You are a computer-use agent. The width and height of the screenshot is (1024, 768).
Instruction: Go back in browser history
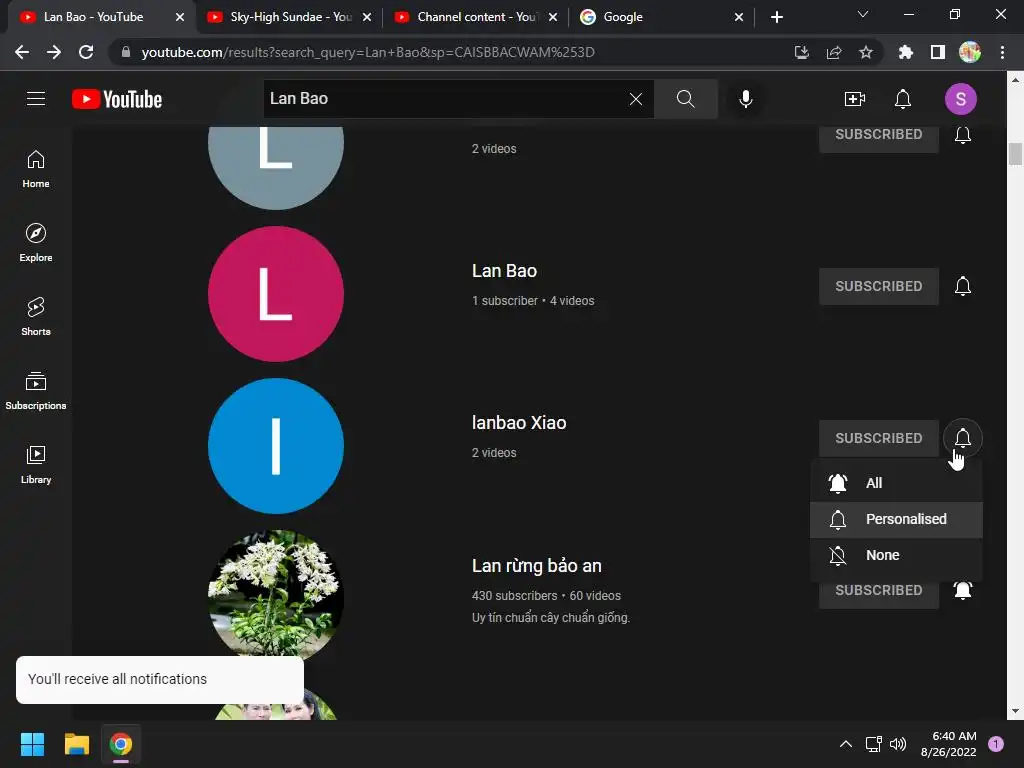(22, 52)
